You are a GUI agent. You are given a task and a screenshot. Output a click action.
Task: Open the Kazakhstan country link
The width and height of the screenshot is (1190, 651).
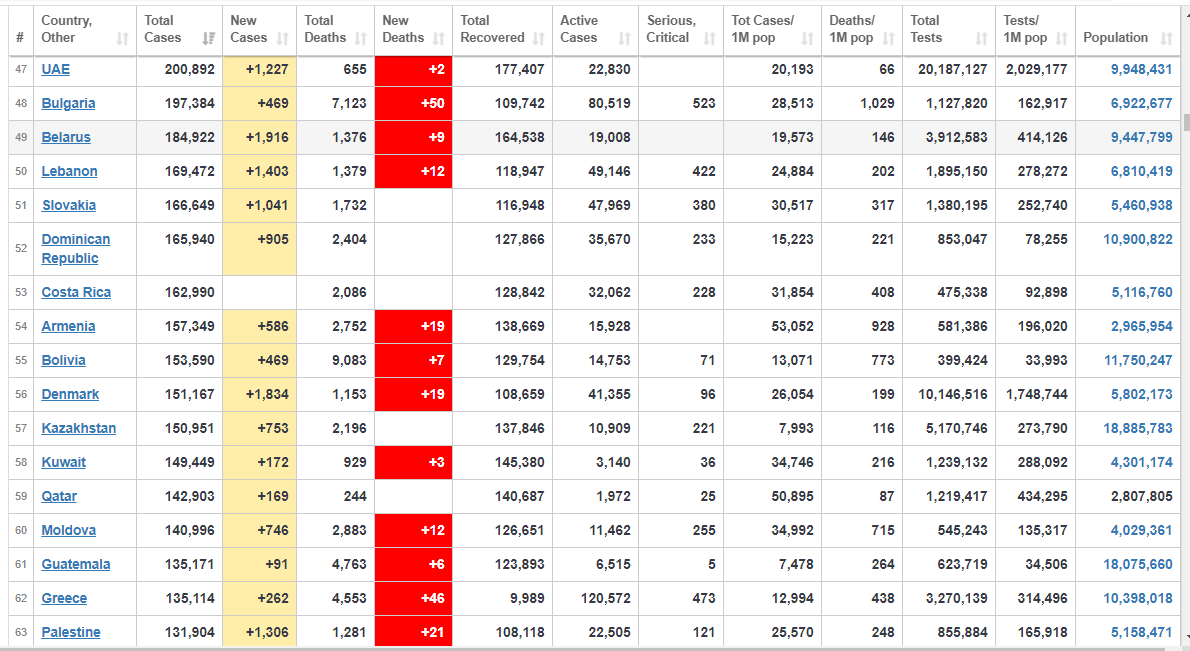coord(78,429)
